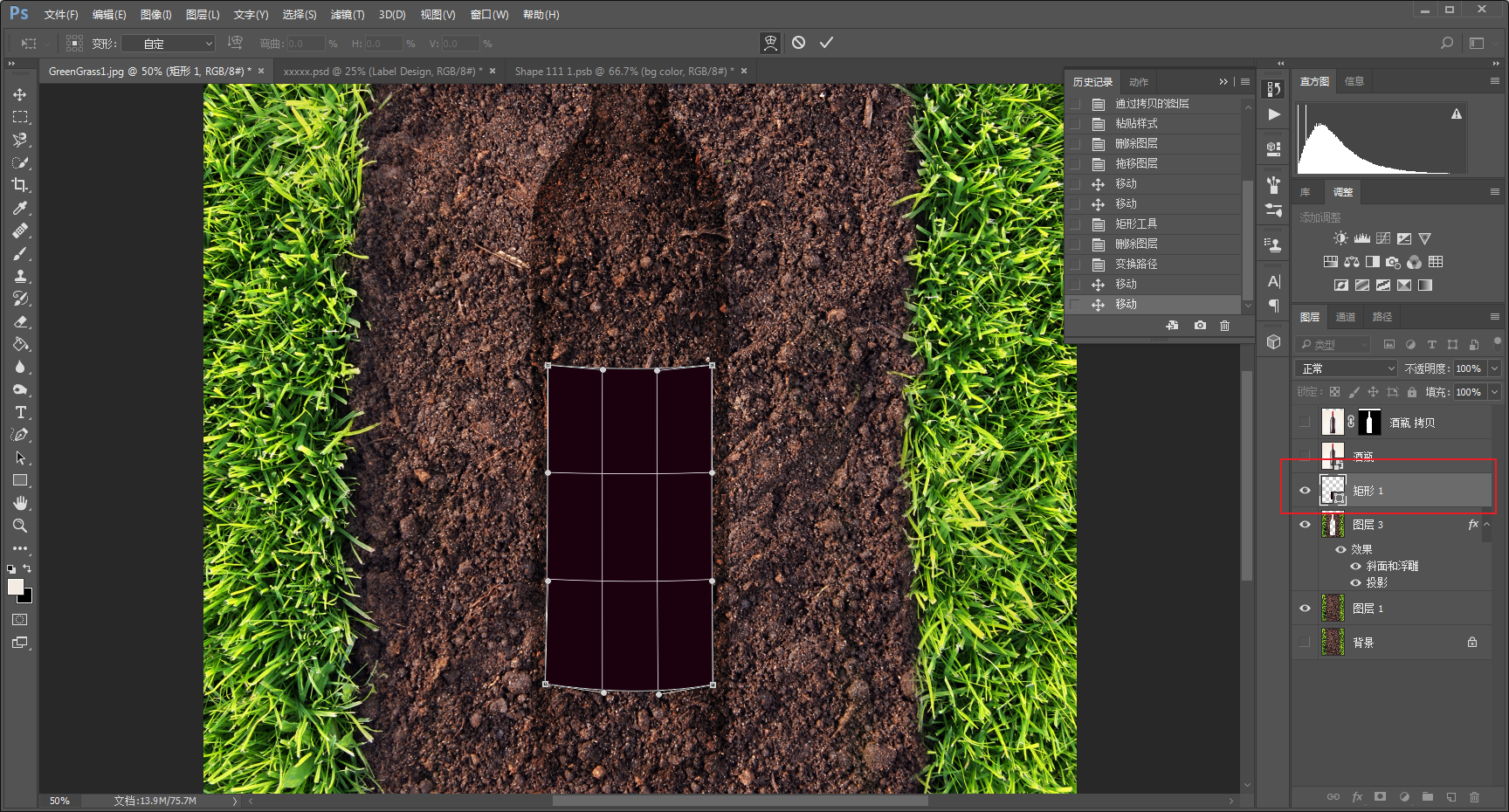Toggle 斜面和浮雕 effect visibility

pyautogui.click(x=1355, y=566)
